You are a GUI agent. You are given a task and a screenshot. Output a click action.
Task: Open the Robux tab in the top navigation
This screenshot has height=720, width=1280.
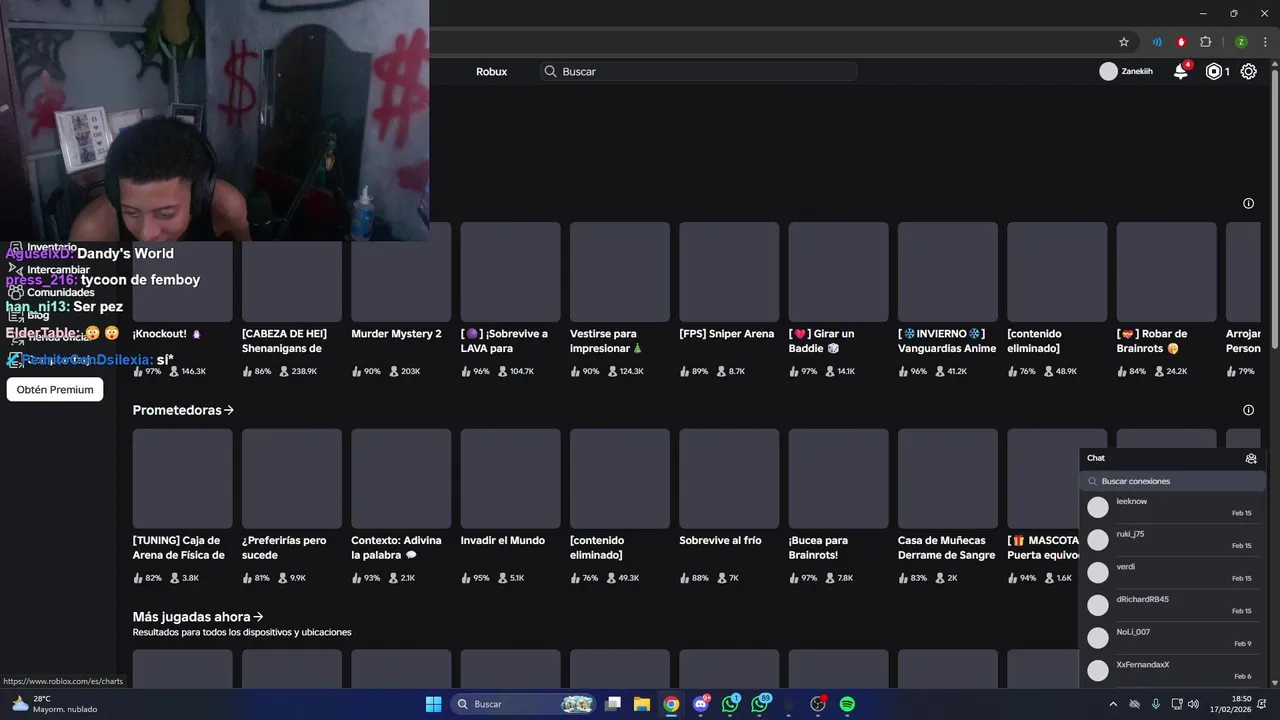[x=491, y=71]
